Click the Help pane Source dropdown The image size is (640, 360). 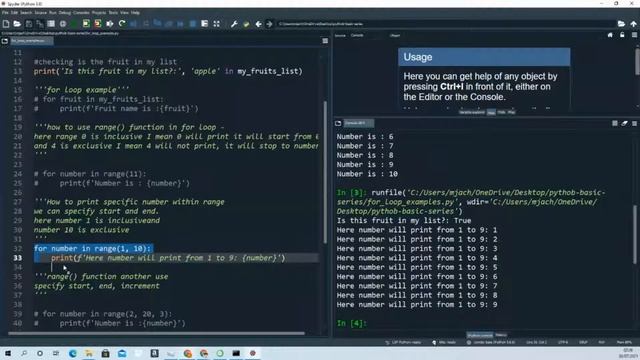(x=357, y=35)
